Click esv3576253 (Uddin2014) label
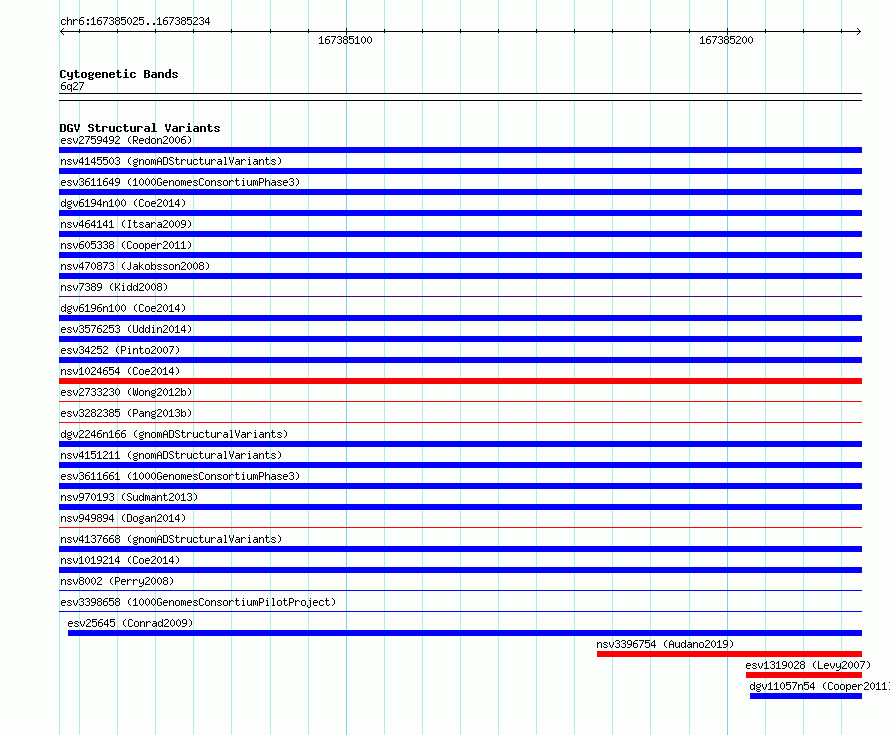Screen dimensions: 890x735 pyautogui.click(x=126, y=329)
